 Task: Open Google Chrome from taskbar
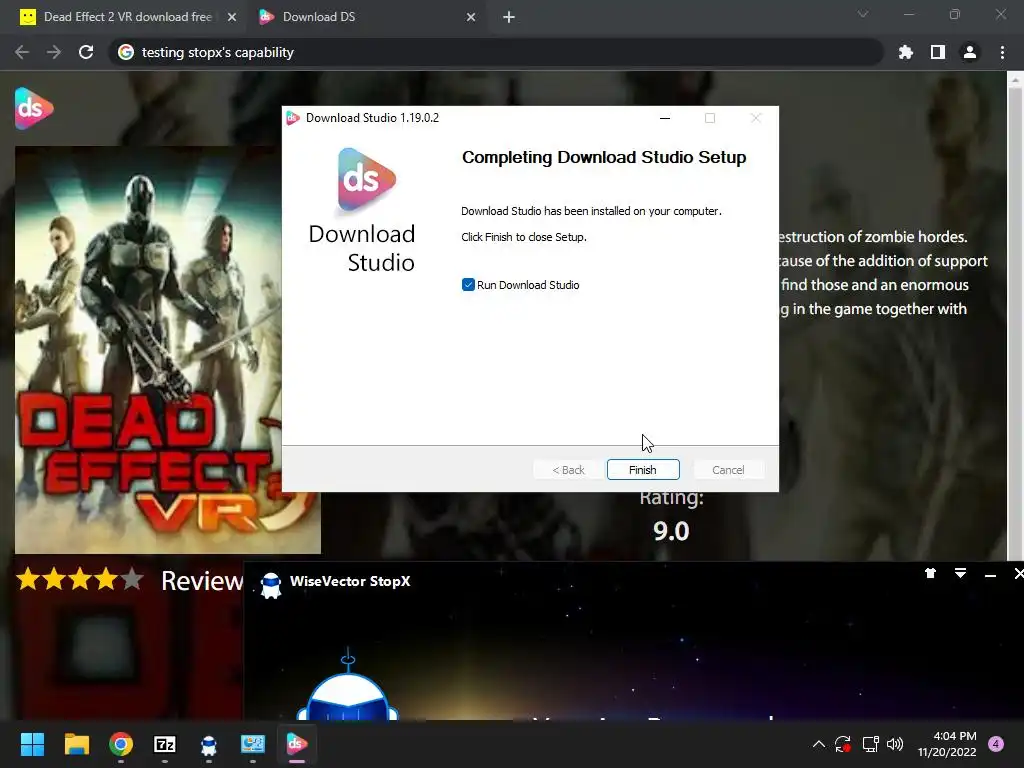(121, 744)
